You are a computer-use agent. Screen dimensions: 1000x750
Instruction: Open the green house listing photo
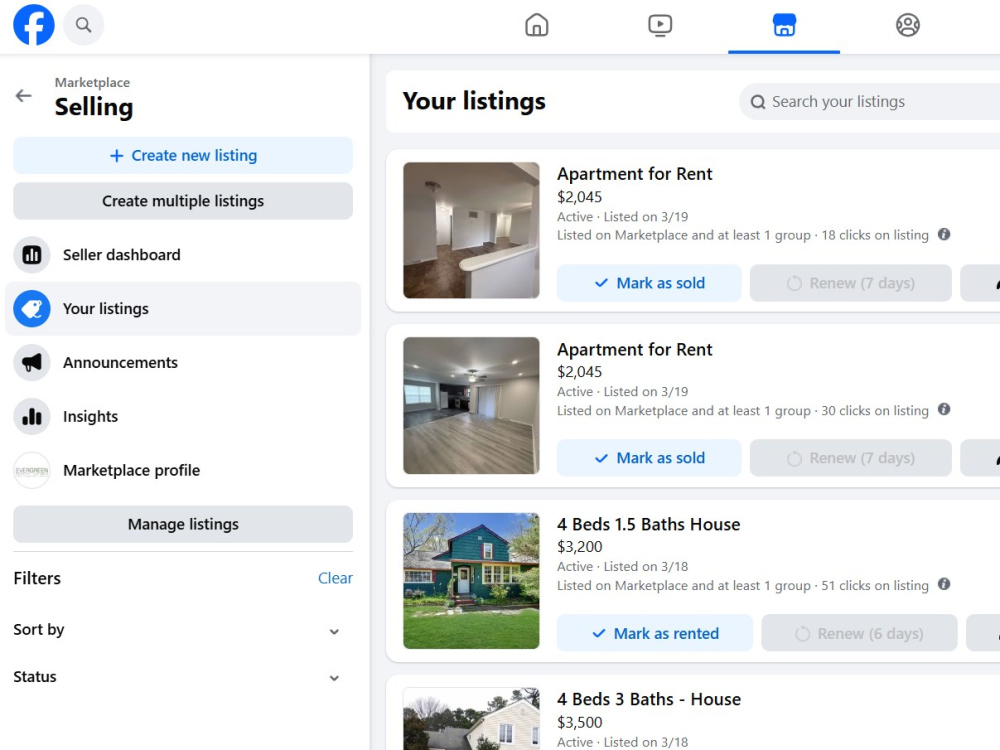471,581
